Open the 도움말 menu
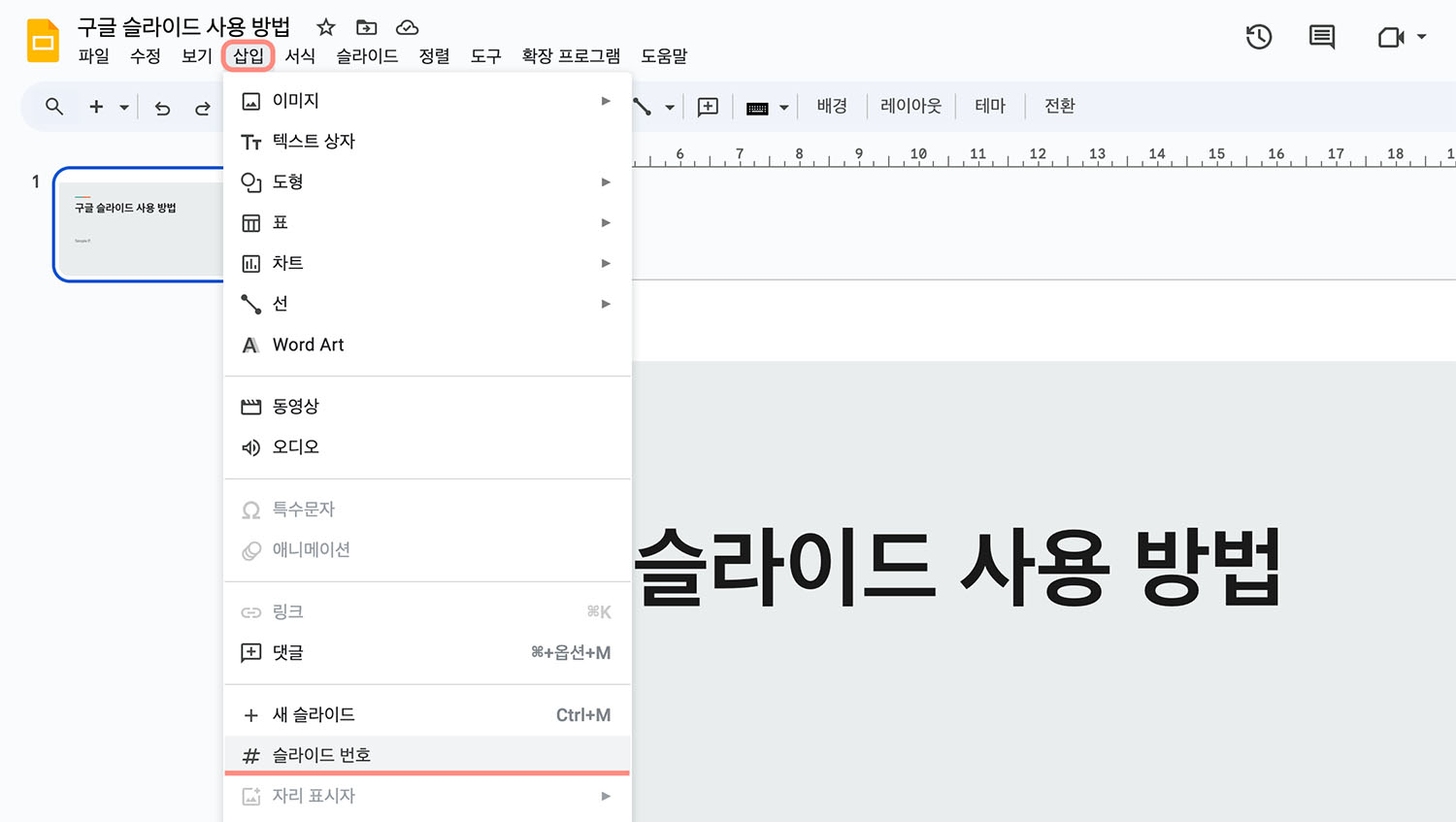The image size is (1456, 822). click(664, 56)
